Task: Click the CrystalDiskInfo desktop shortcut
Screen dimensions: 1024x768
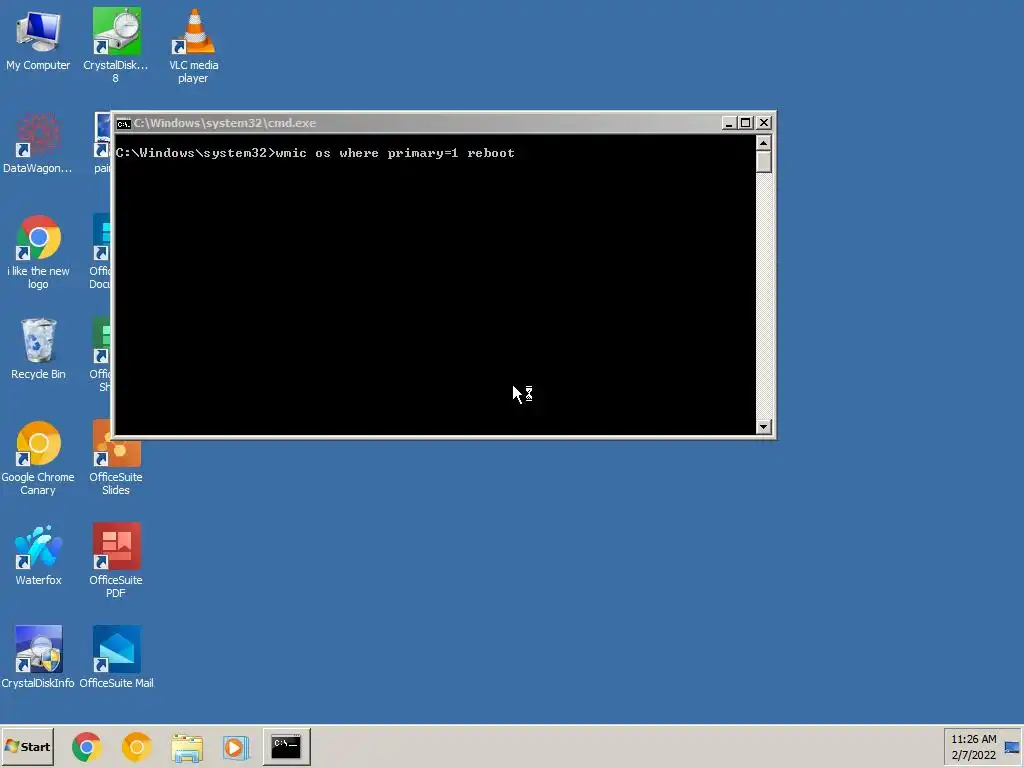Action: (38, 658)
